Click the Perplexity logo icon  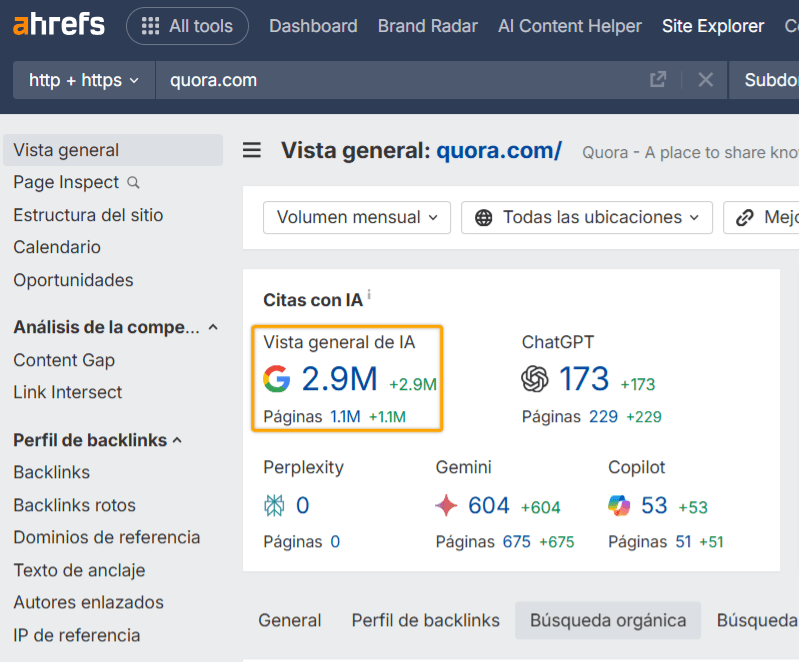click(274, 506)
